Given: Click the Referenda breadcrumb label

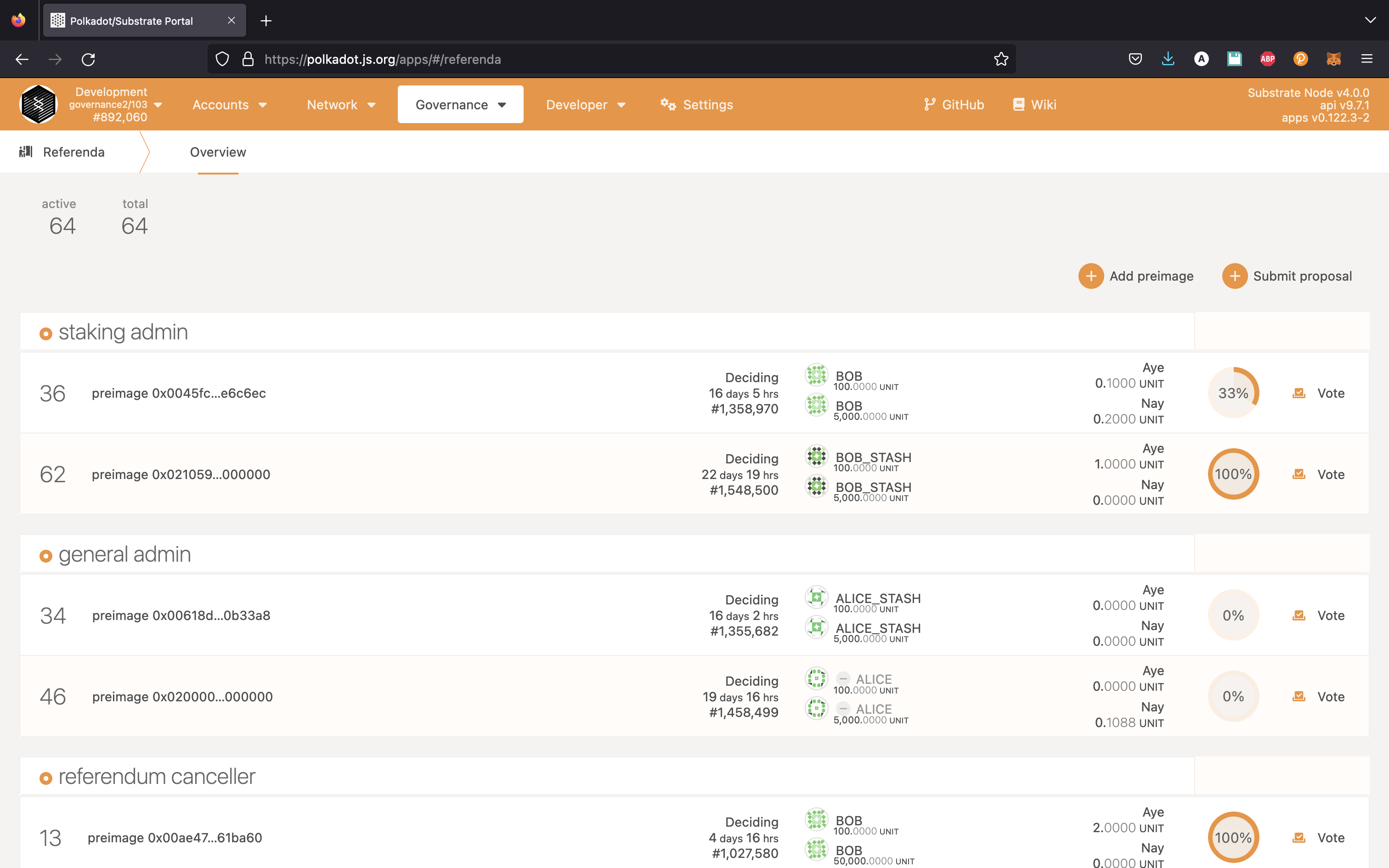Looking at the screenshot, I should pos(74,152).
